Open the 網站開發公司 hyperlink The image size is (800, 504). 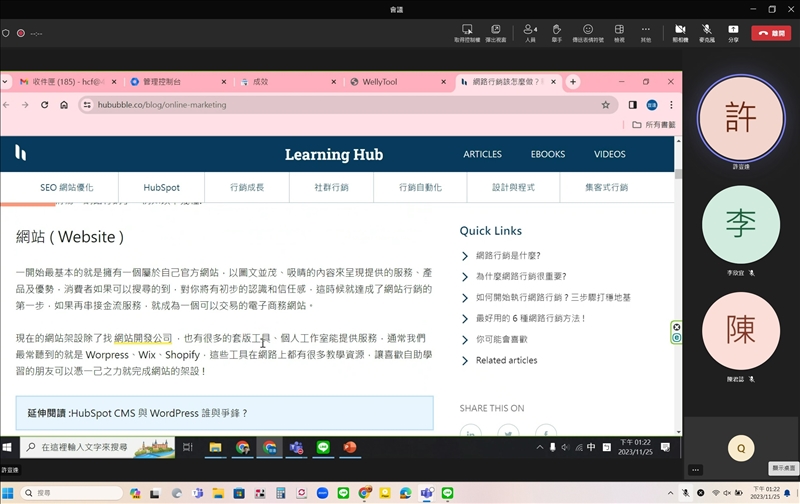tap(143, 338)
